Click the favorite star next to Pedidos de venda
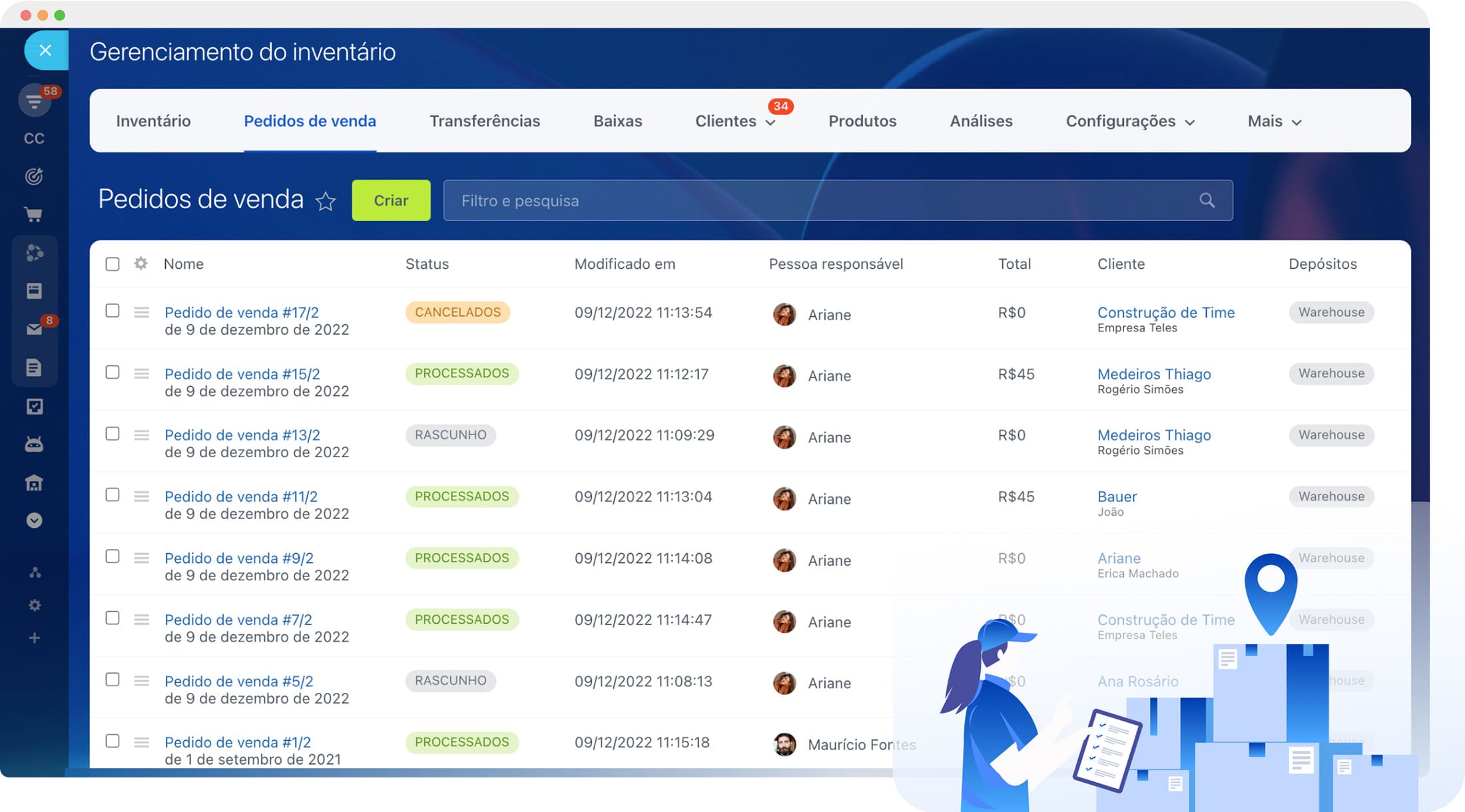The image size is (1465, 812). [326, 201]
